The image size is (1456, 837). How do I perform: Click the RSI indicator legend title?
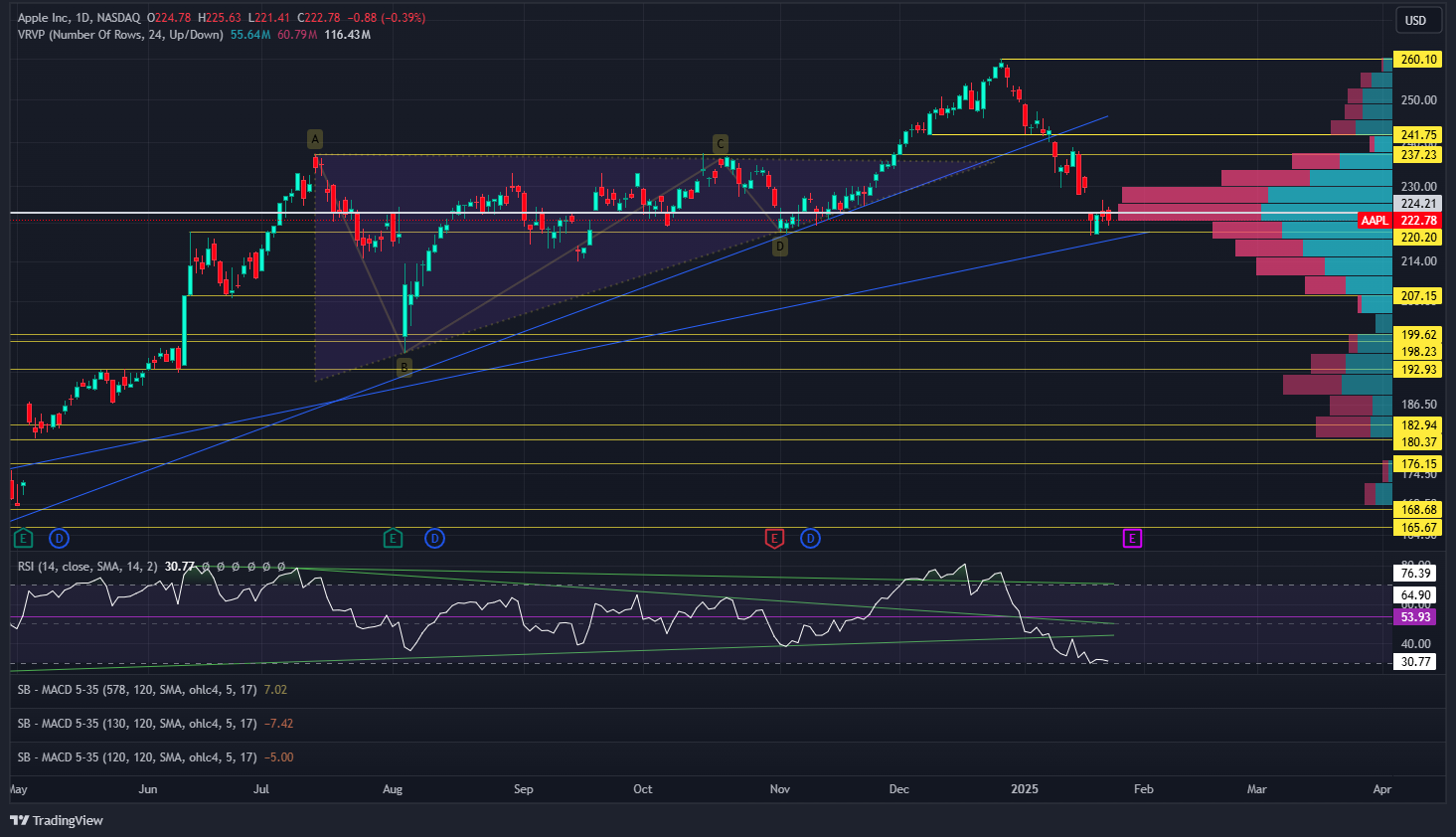(87, 567)
